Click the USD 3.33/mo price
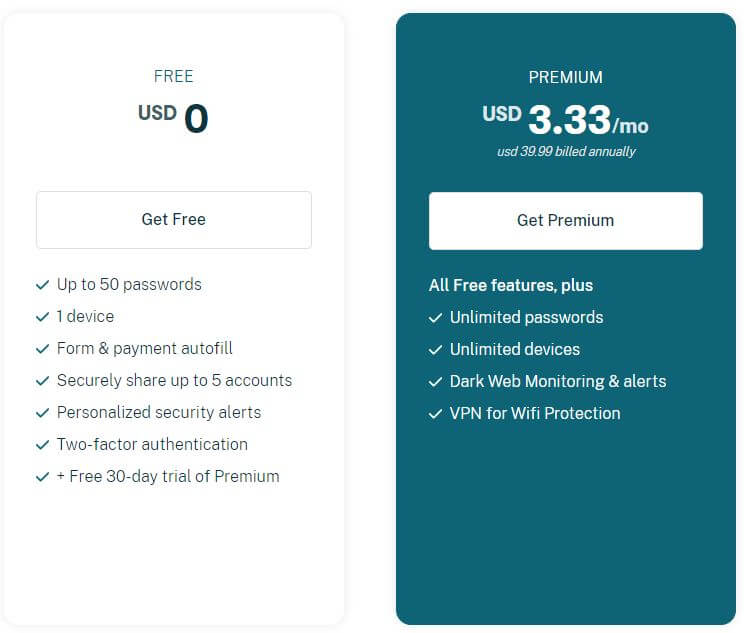 [x=565, y=120]
